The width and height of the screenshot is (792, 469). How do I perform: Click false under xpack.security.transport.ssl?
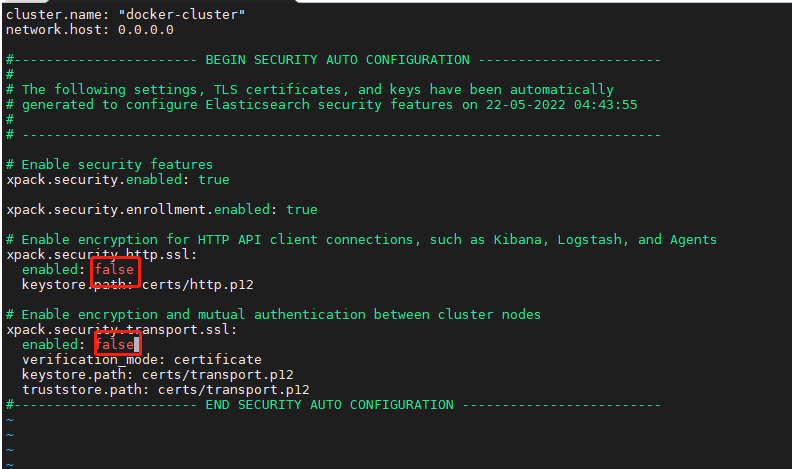coord(115,344)
